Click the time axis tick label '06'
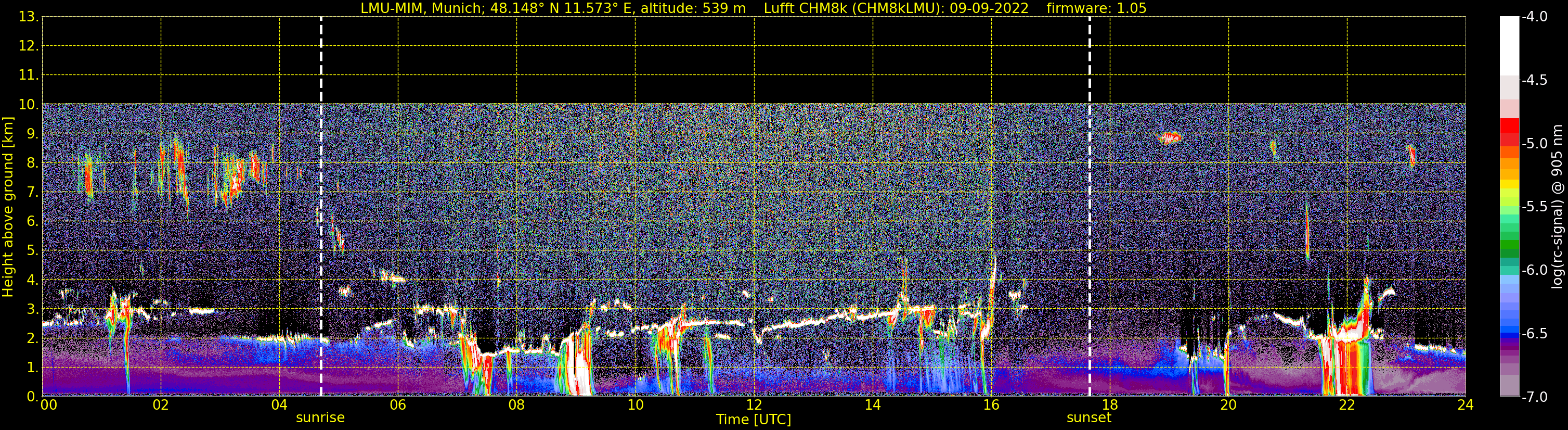Image resolution: width=1568 pixels, height=430 pixels. coord(397,405)
